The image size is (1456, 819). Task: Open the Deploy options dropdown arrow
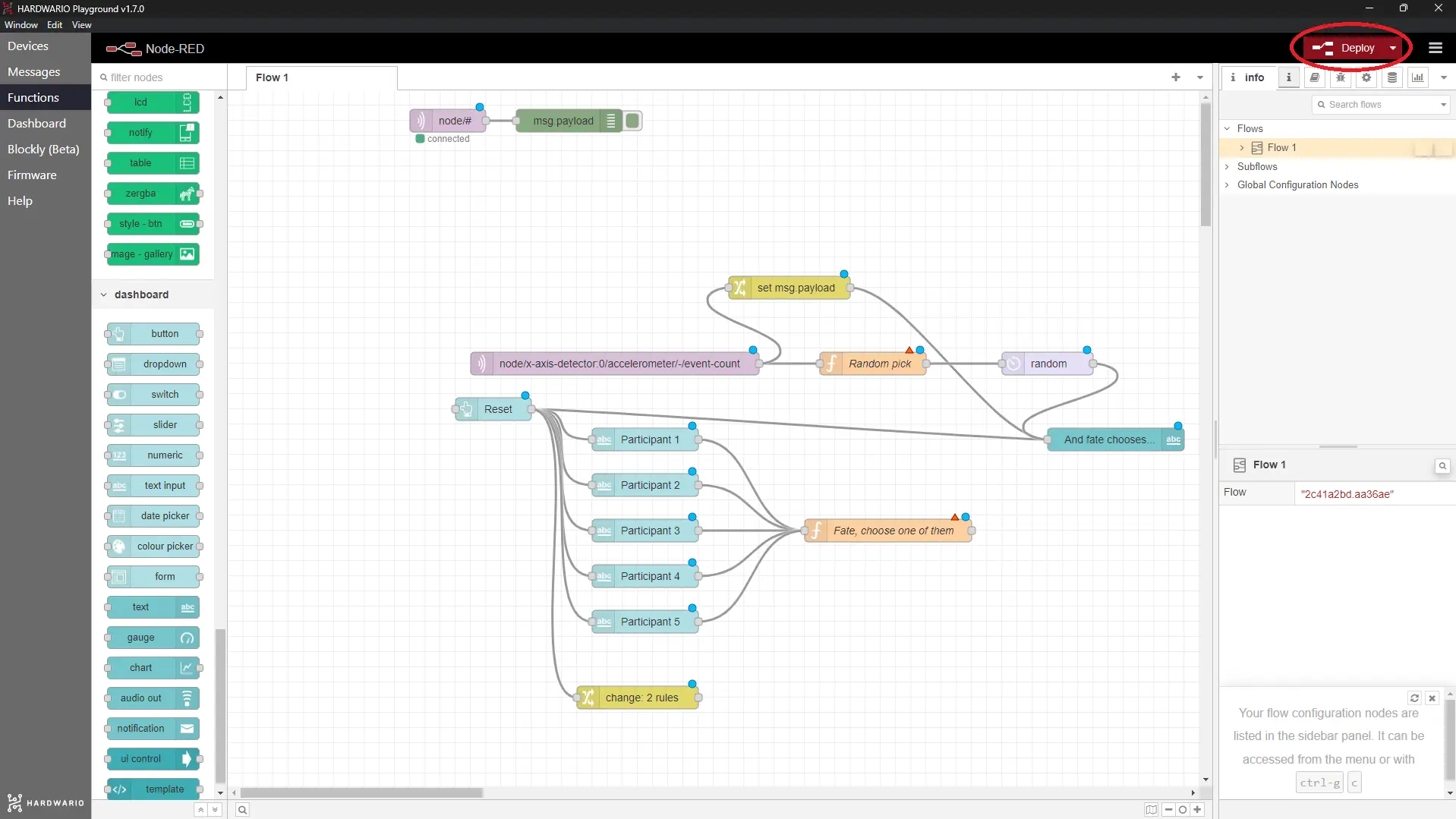click(x=1393, y=48)
